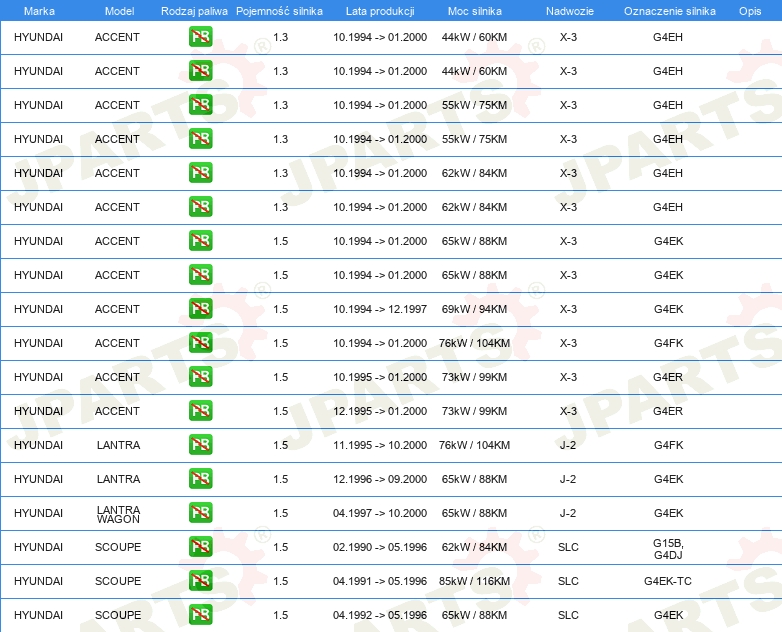Viewport: 782px width, 632px height.
Task: Select the 11.1995 -> 10.2000 date cell
Action: [380, 445]
